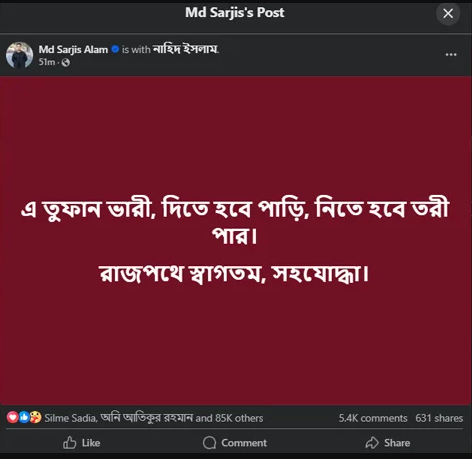This screenshot has width=472, height=459.
Task: Click the Share arrow button
Action: pos(388,443)
